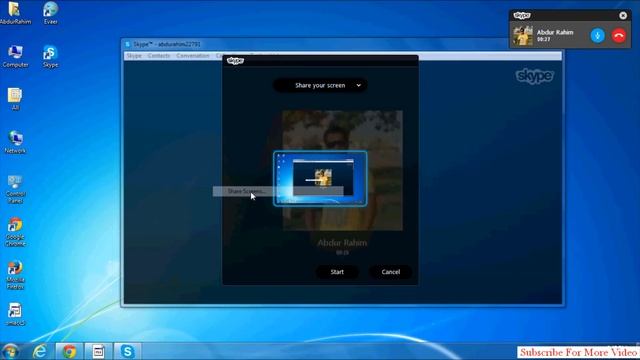Open the AbdurRahim folder on desktop
This screenshot has width=640, height=360.
(x=15, y=13)
